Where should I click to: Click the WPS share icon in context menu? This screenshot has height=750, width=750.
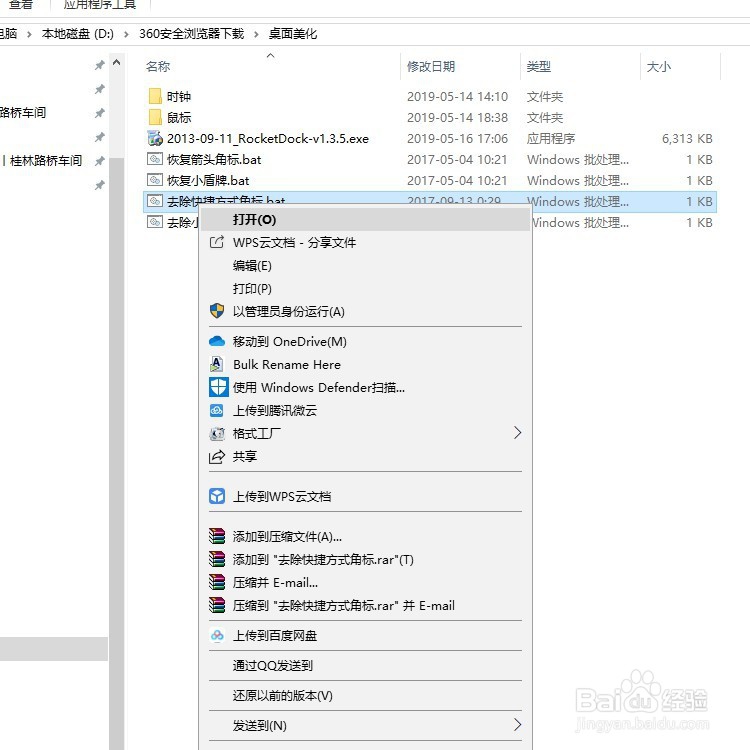tap(217, 242)
